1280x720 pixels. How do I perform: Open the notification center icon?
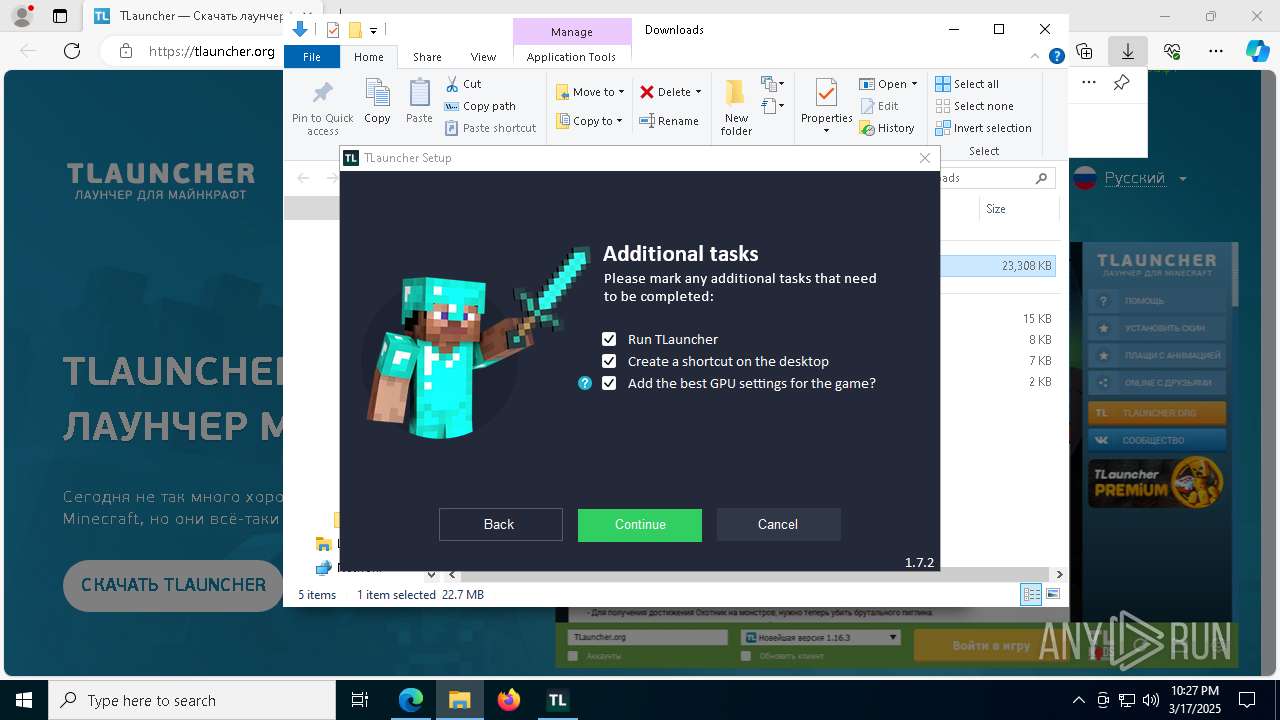coord(1247,700)
